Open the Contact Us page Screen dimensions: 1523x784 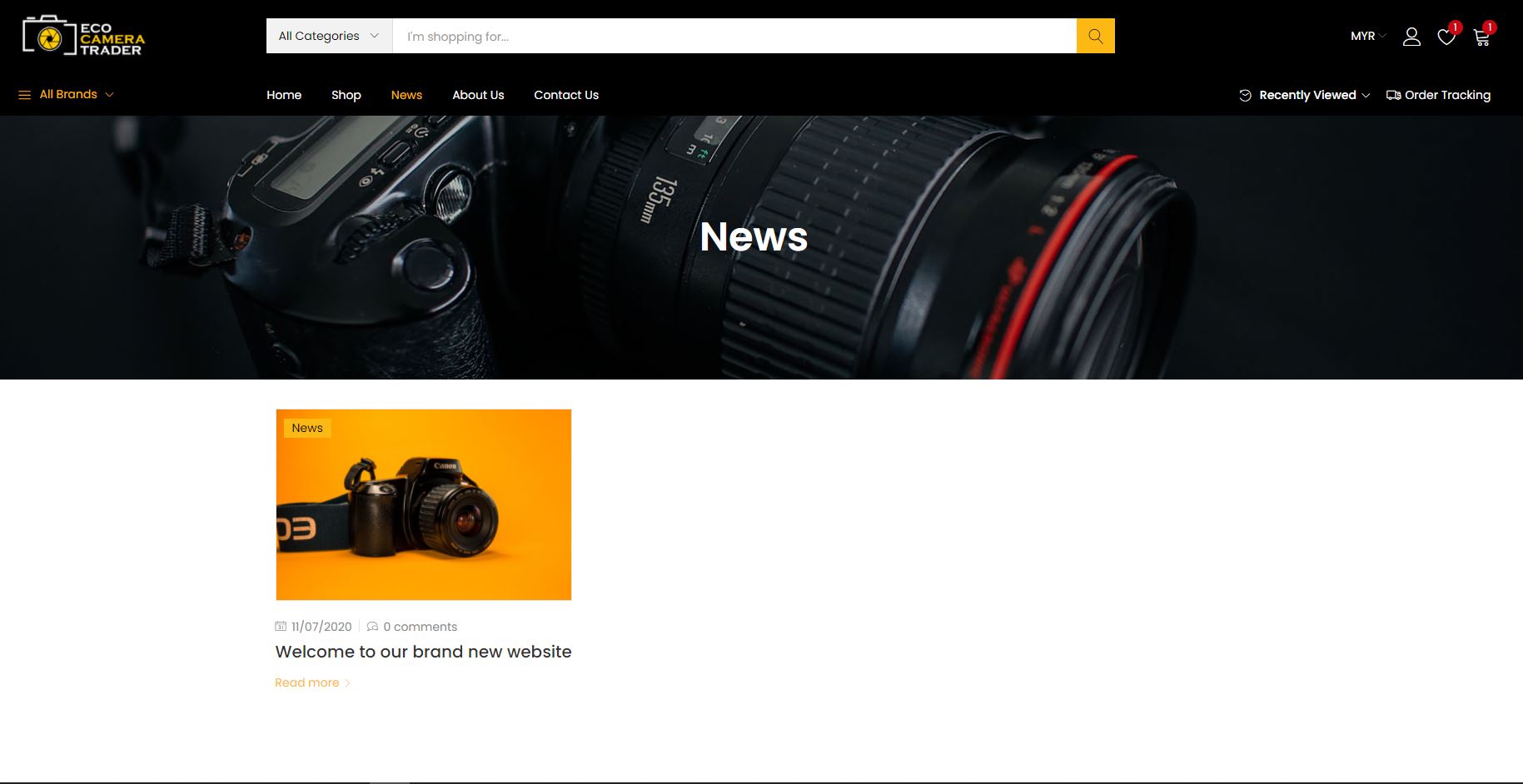(x=566, y=95)
